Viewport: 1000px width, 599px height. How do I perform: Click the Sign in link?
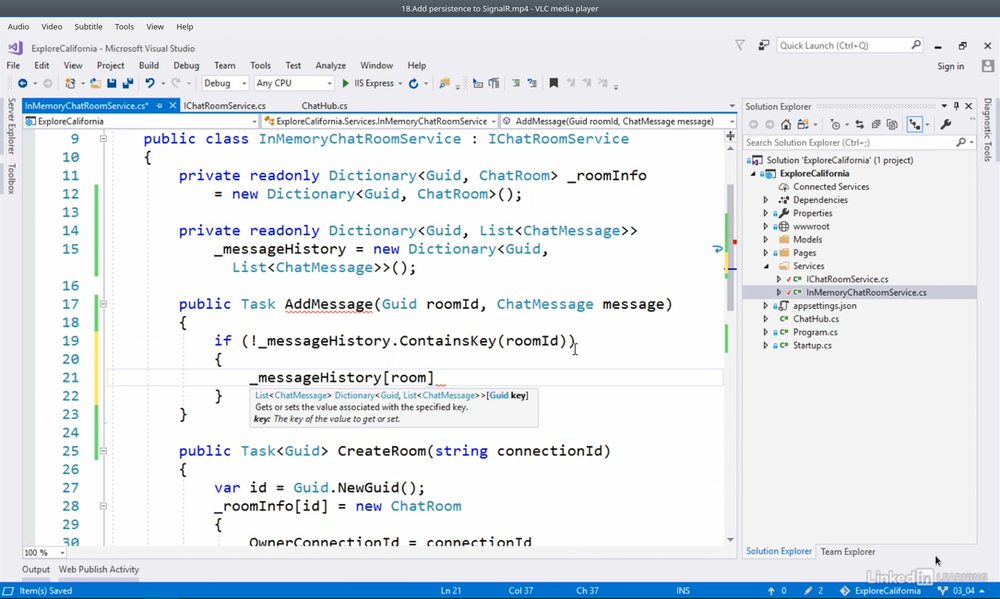point(950,66)
